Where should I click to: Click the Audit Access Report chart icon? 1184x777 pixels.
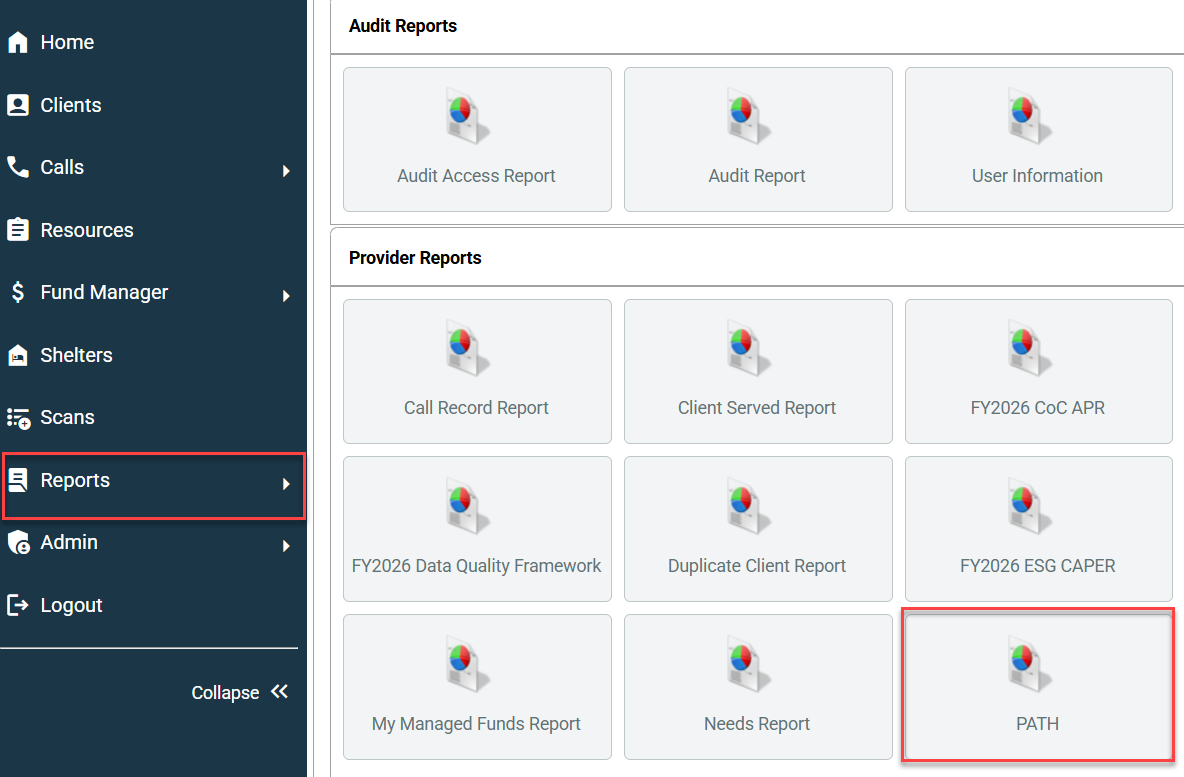[467, 115]
